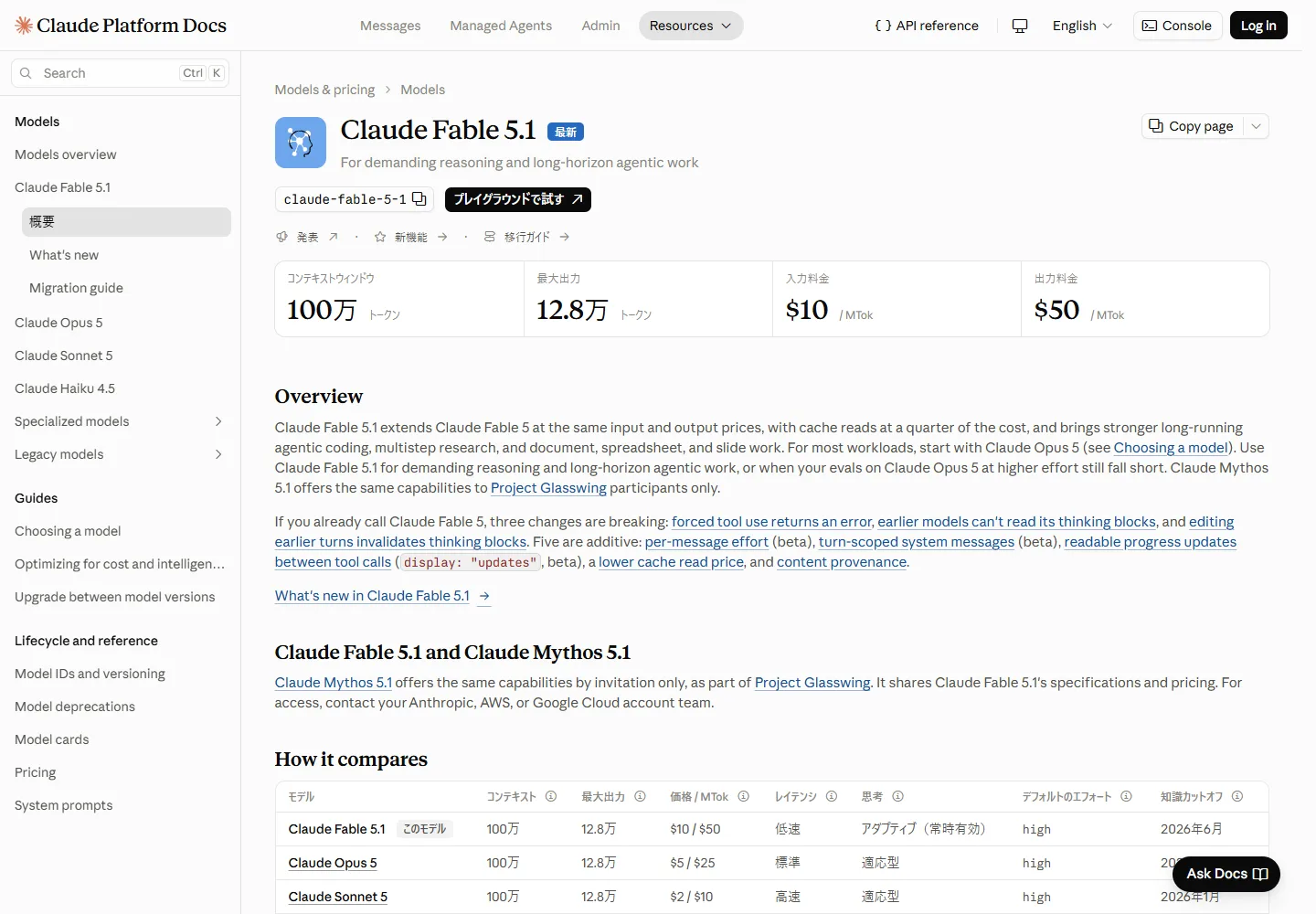Viewport: 1316px width, 914px height.
Task: Click the Claude Platform Docs logo
Action: tap(121, 26)
